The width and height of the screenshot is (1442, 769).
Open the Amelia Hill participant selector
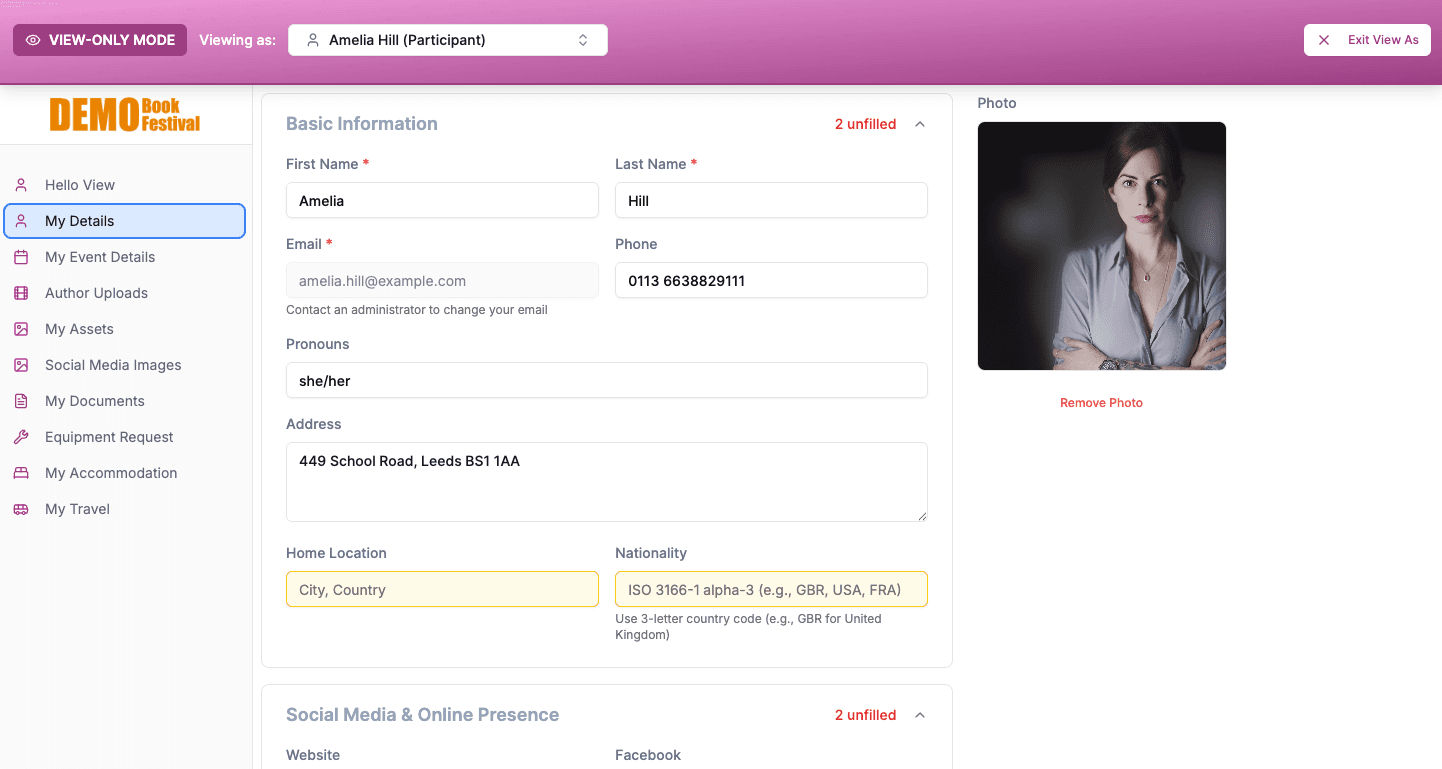pyautogui.click(x=447, y=39)
